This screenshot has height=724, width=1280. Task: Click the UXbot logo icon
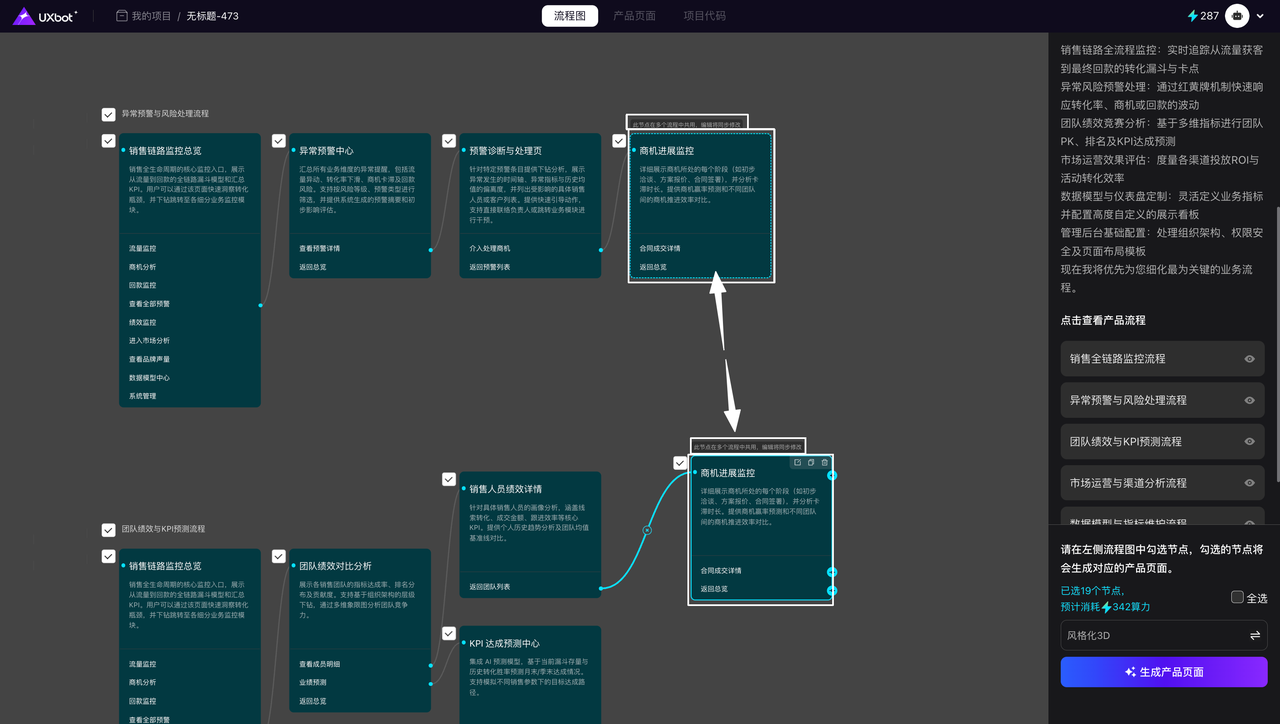[24, 16]
